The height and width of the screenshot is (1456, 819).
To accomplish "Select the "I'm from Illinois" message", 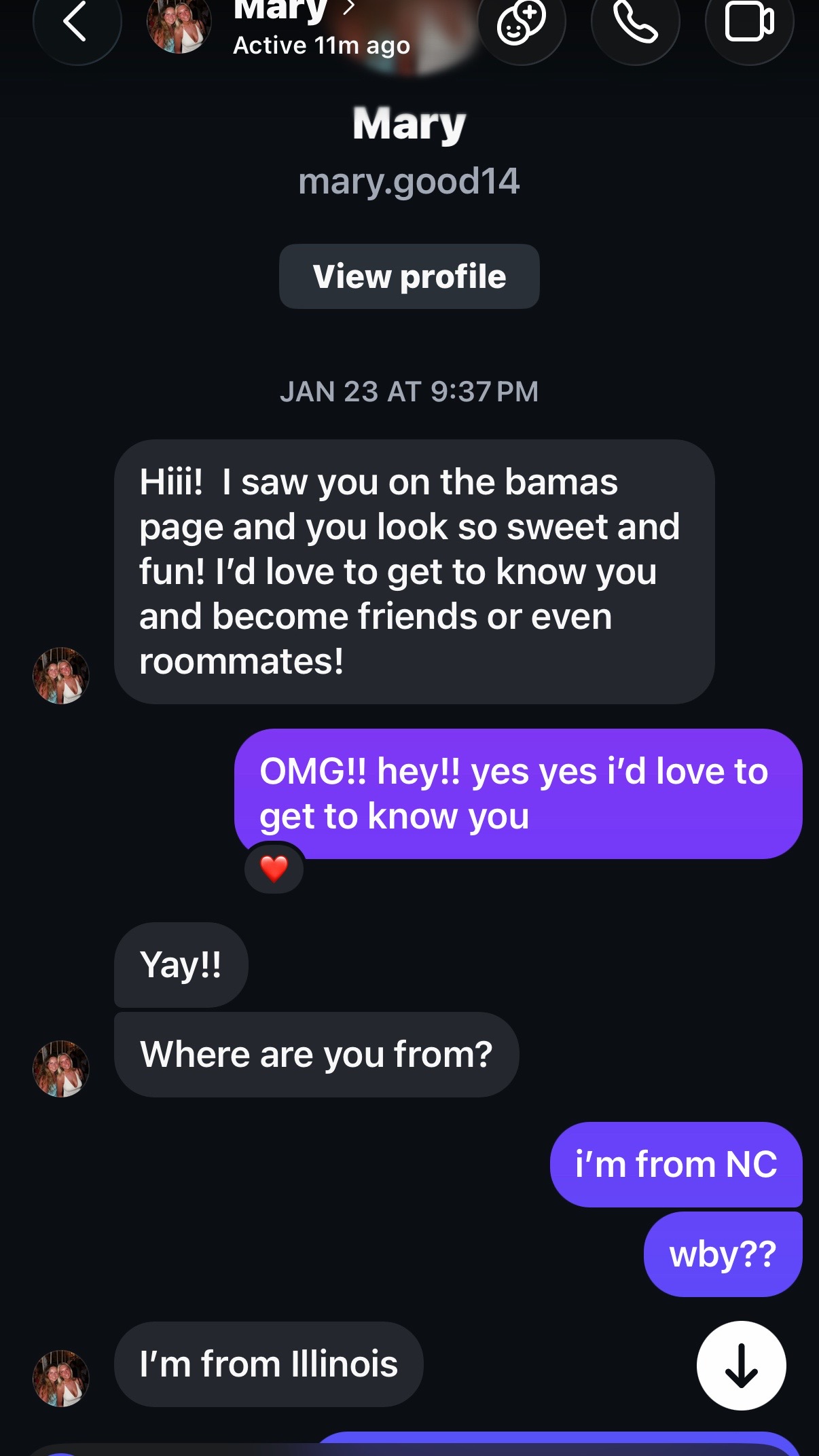I will (269, 1364).
